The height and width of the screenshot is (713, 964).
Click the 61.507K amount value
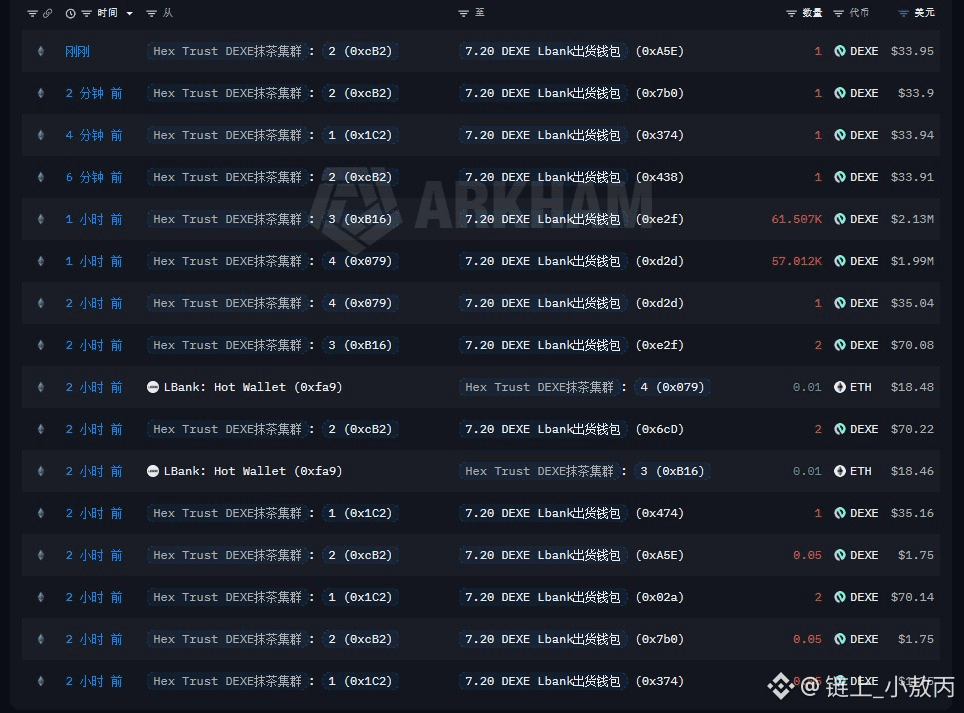(x=797, y=219)
